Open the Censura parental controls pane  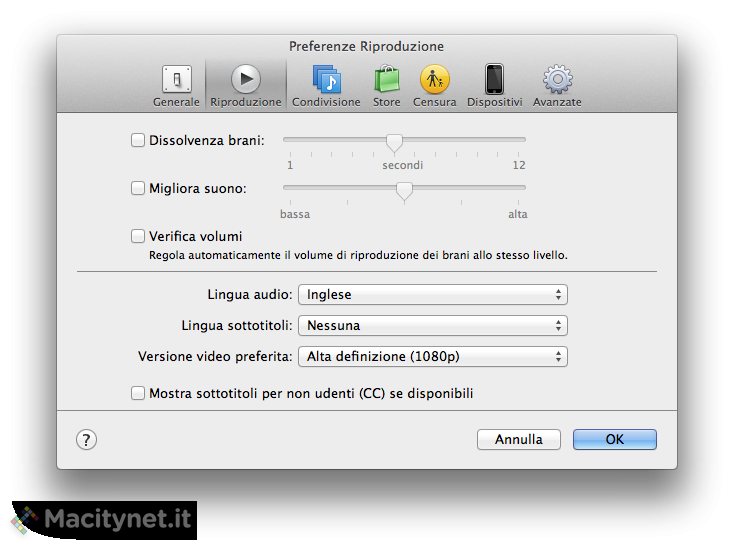[x=434, y=86]
